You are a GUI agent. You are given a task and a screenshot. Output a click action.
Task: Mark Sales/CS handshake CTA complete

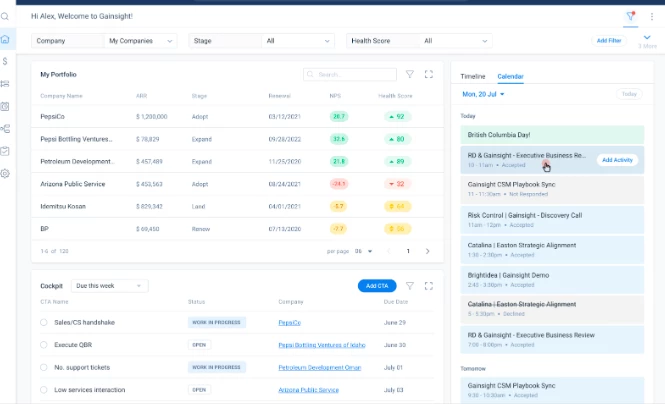pos(44,323)
